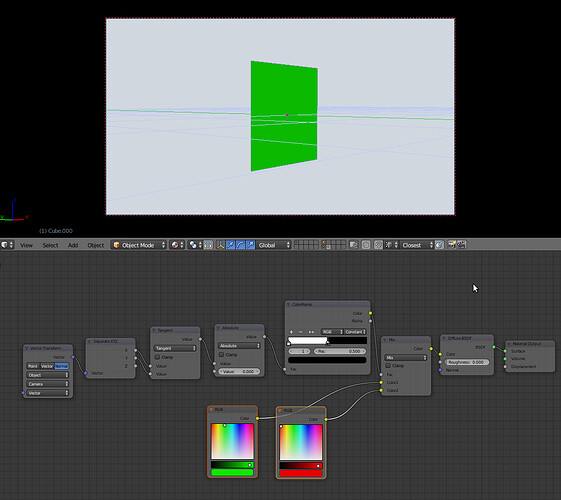This screenshot has height=500, width=561.
Task: Open the Tangent operation dropdown
Action: point(175,348)
